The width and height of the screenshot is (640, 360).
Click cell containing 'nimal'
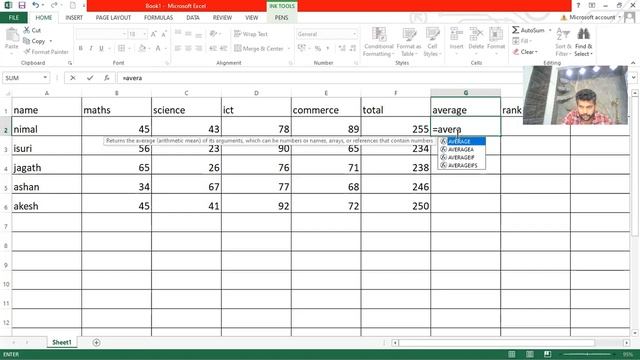[x=47, y=129]
